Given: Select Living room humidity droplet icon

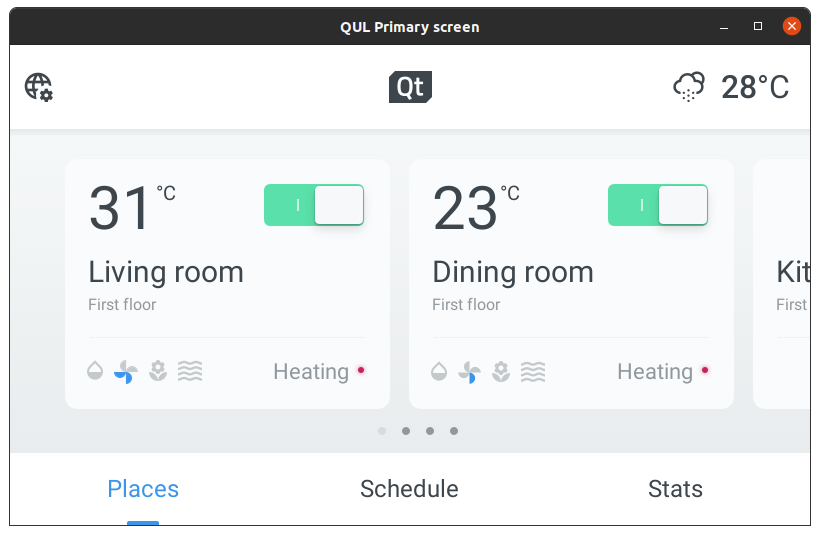Looking at the screenshot, I should coord(95,372).
